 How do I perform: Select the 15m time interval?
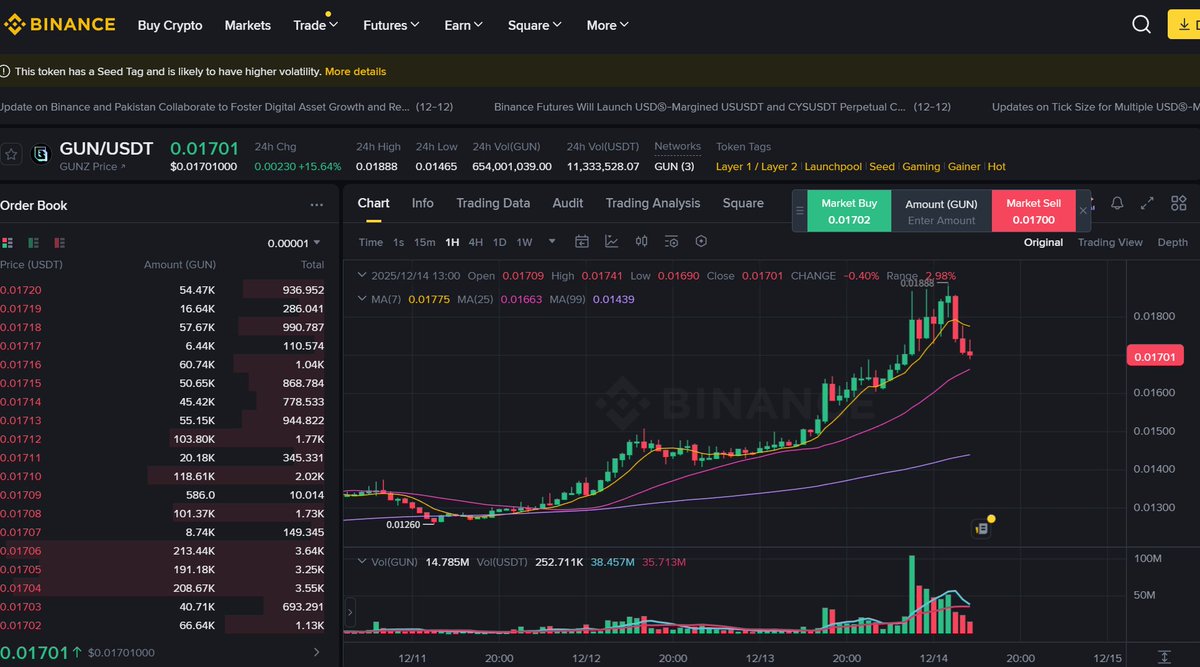425,242
